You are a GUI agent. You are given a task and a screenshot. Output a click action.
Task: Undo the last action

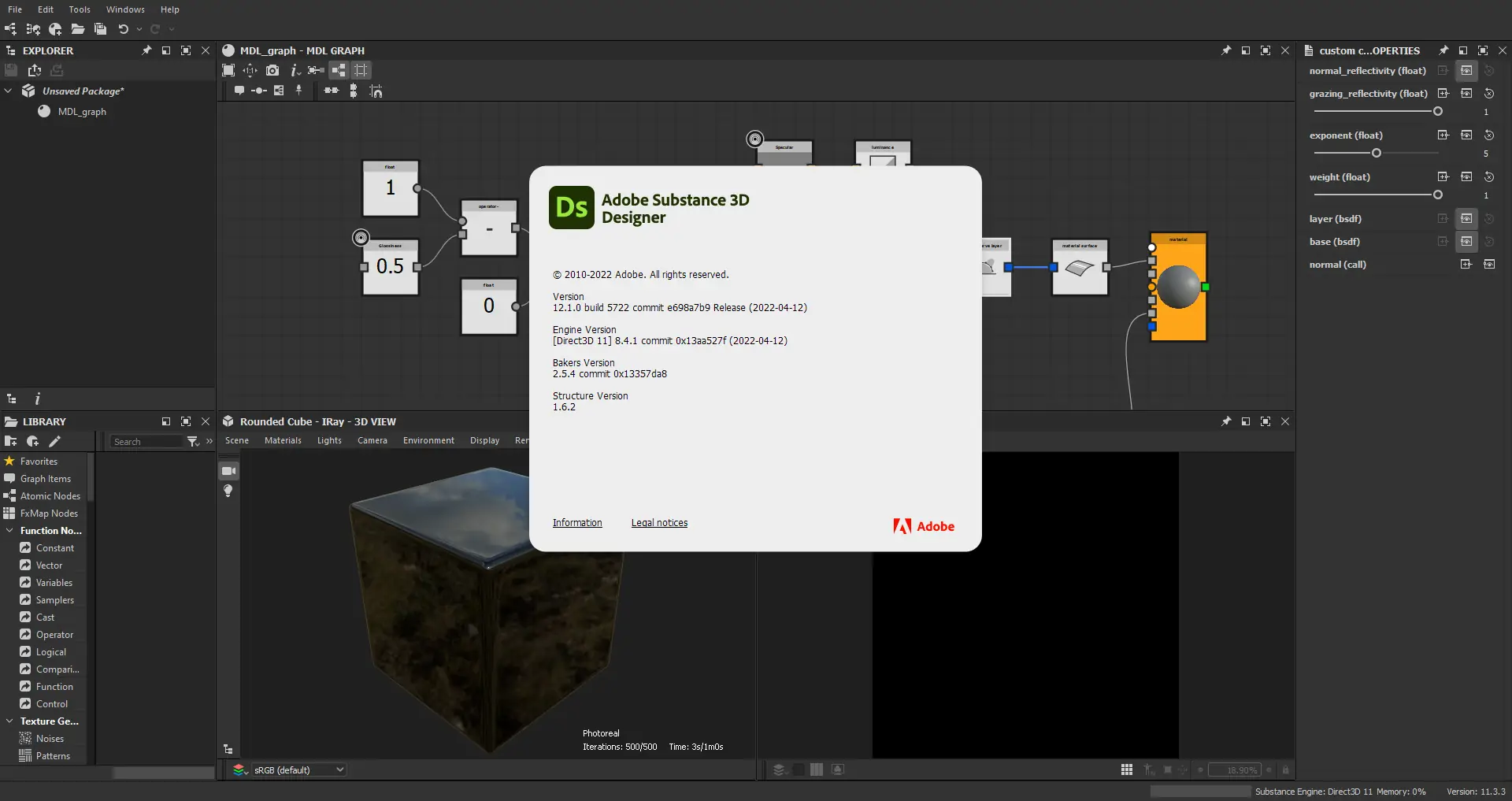click(x=123, y=29)
